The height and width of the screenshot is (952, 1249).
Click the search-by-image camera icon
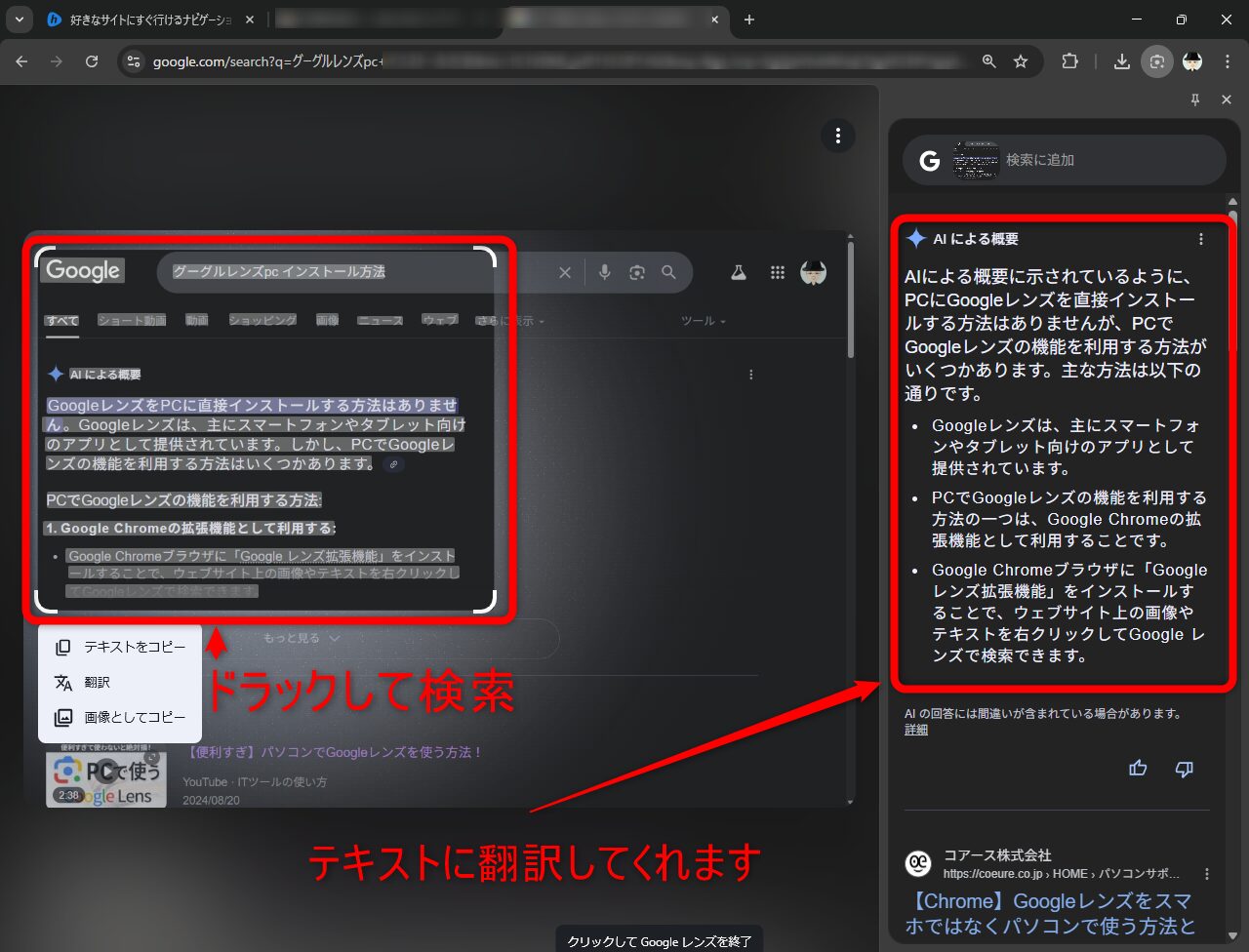(637, 272)
